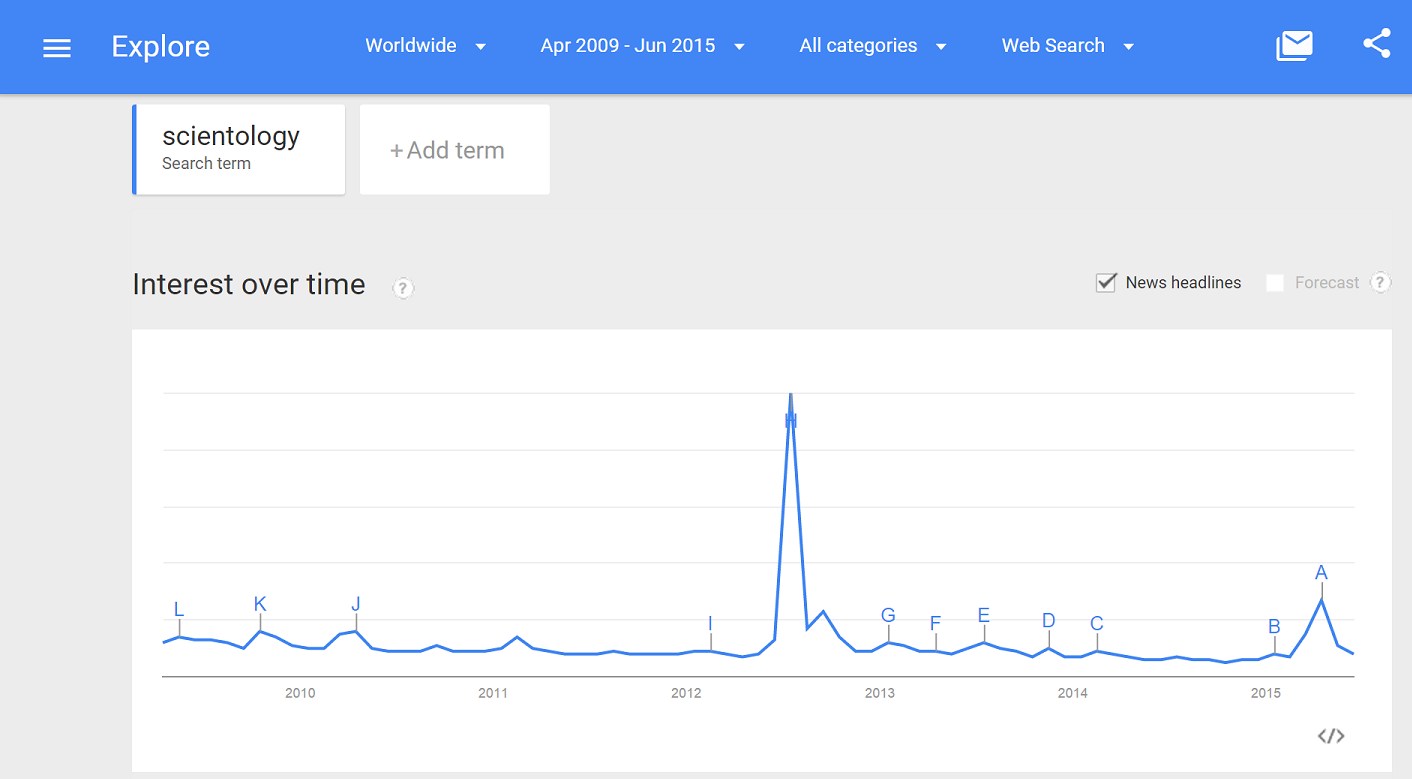Select the scientology search term card
Screen dimensions: 1412x779
(239, 149)
